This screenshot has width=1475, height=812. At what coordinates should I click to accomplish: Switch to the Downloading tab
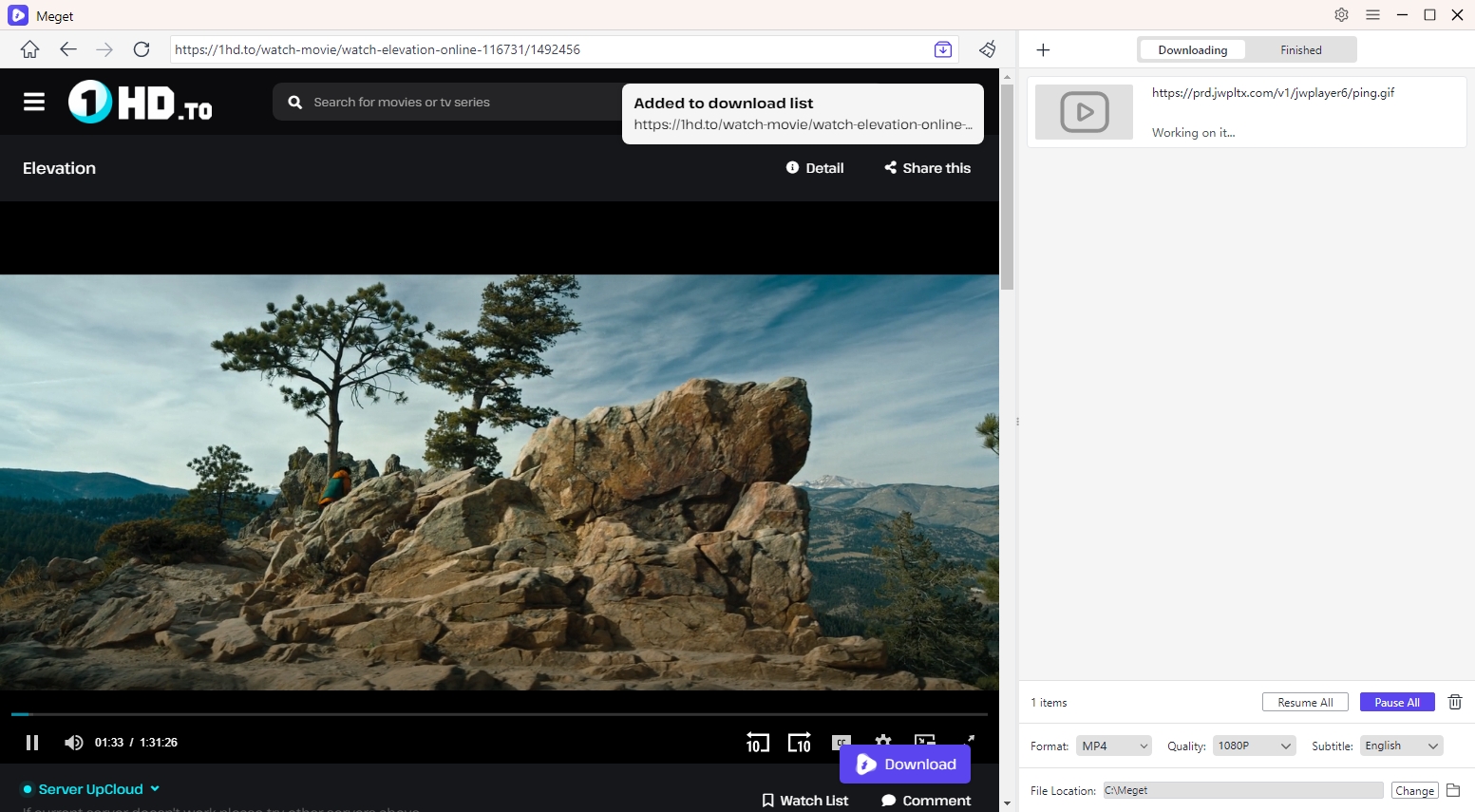1192,49
